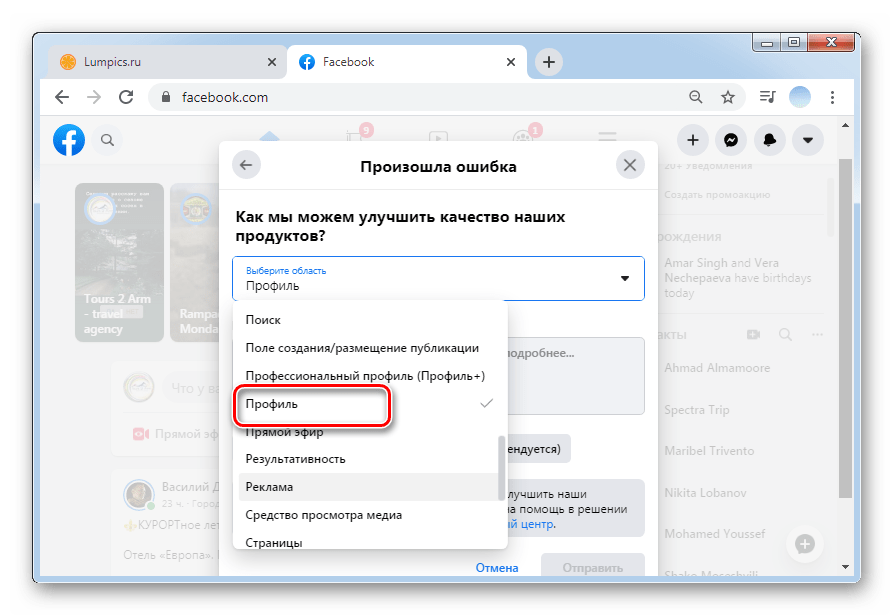Screen dimensions: 894x616
Task: Click the dropdown list scrollbar thumb
Action: point(502,468)
